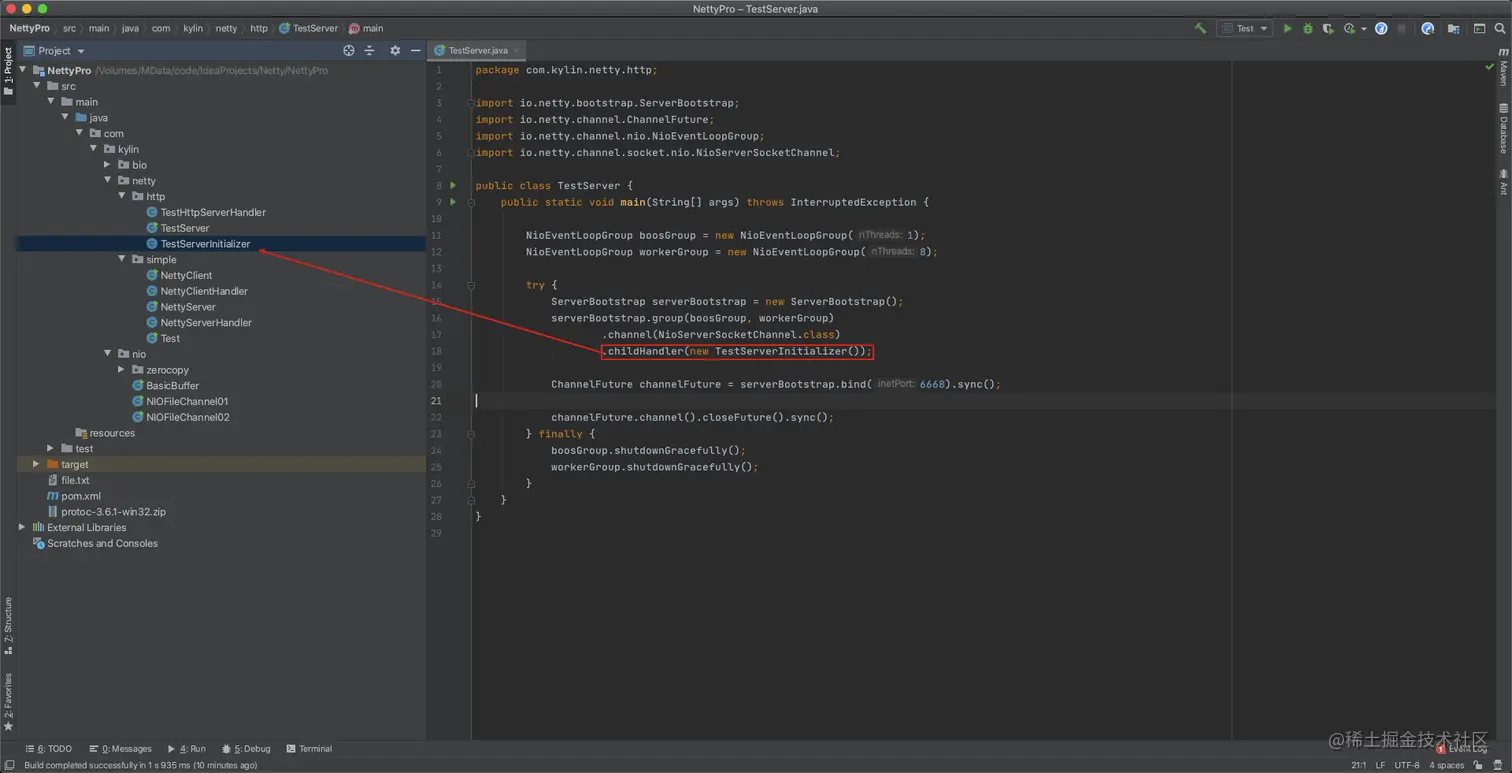Screen dimensions: 1512x773
Task: Click TestServer in the navigation breadcrumb
Action: pos(309,28)
